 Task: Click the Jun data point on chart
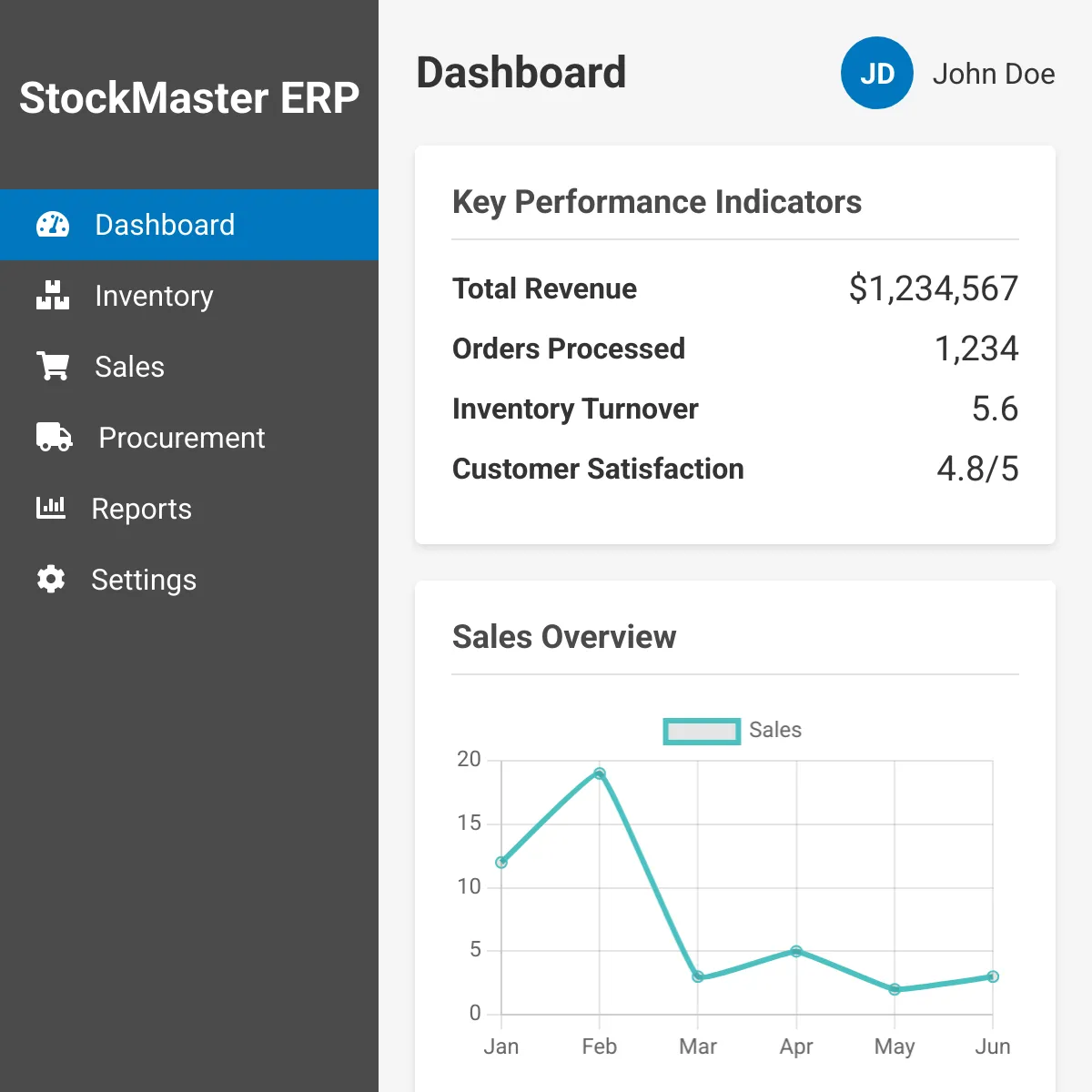click(x=993, y=976)
